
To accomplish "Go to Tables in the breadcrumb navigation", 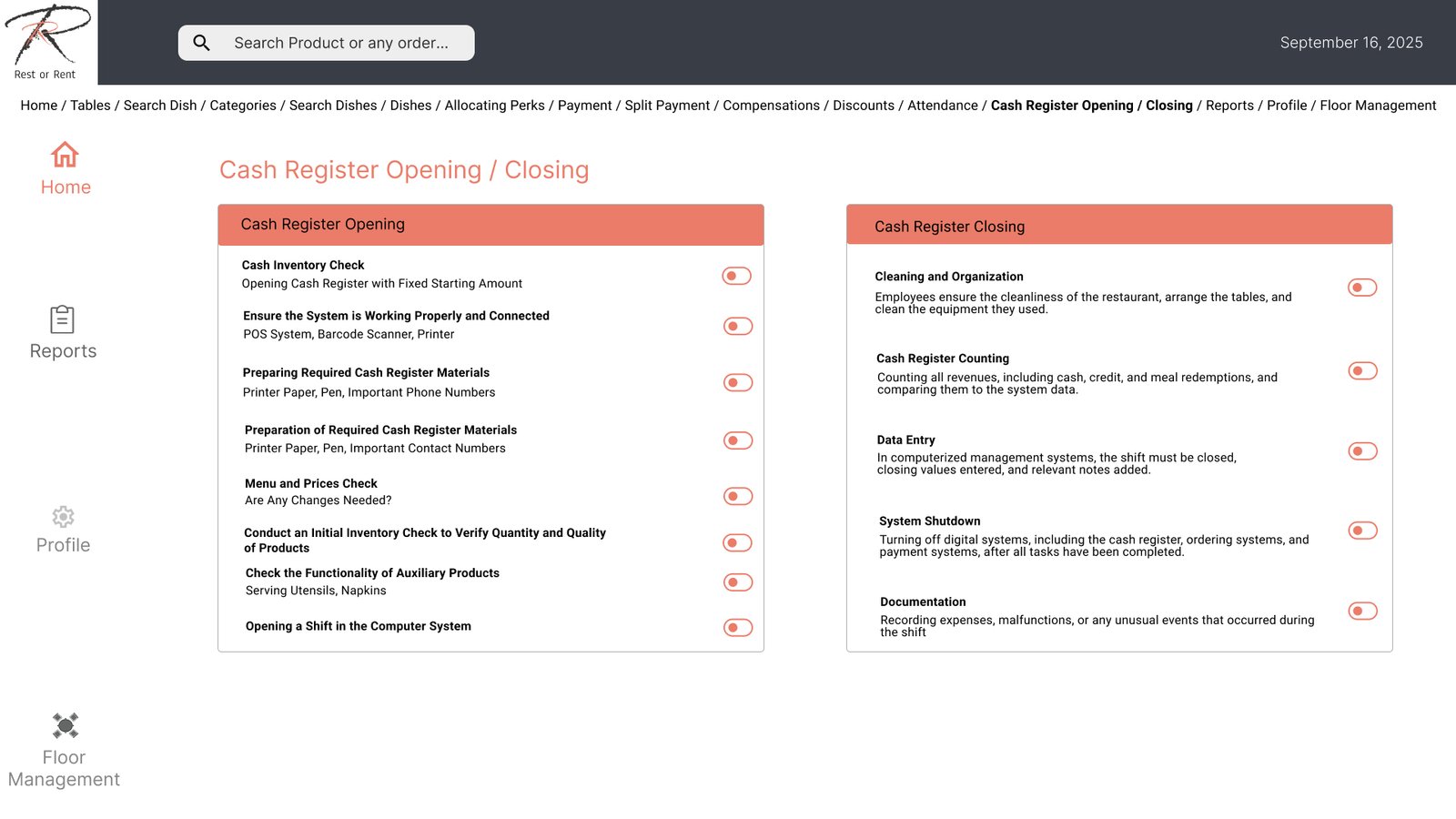I will 90,106.
